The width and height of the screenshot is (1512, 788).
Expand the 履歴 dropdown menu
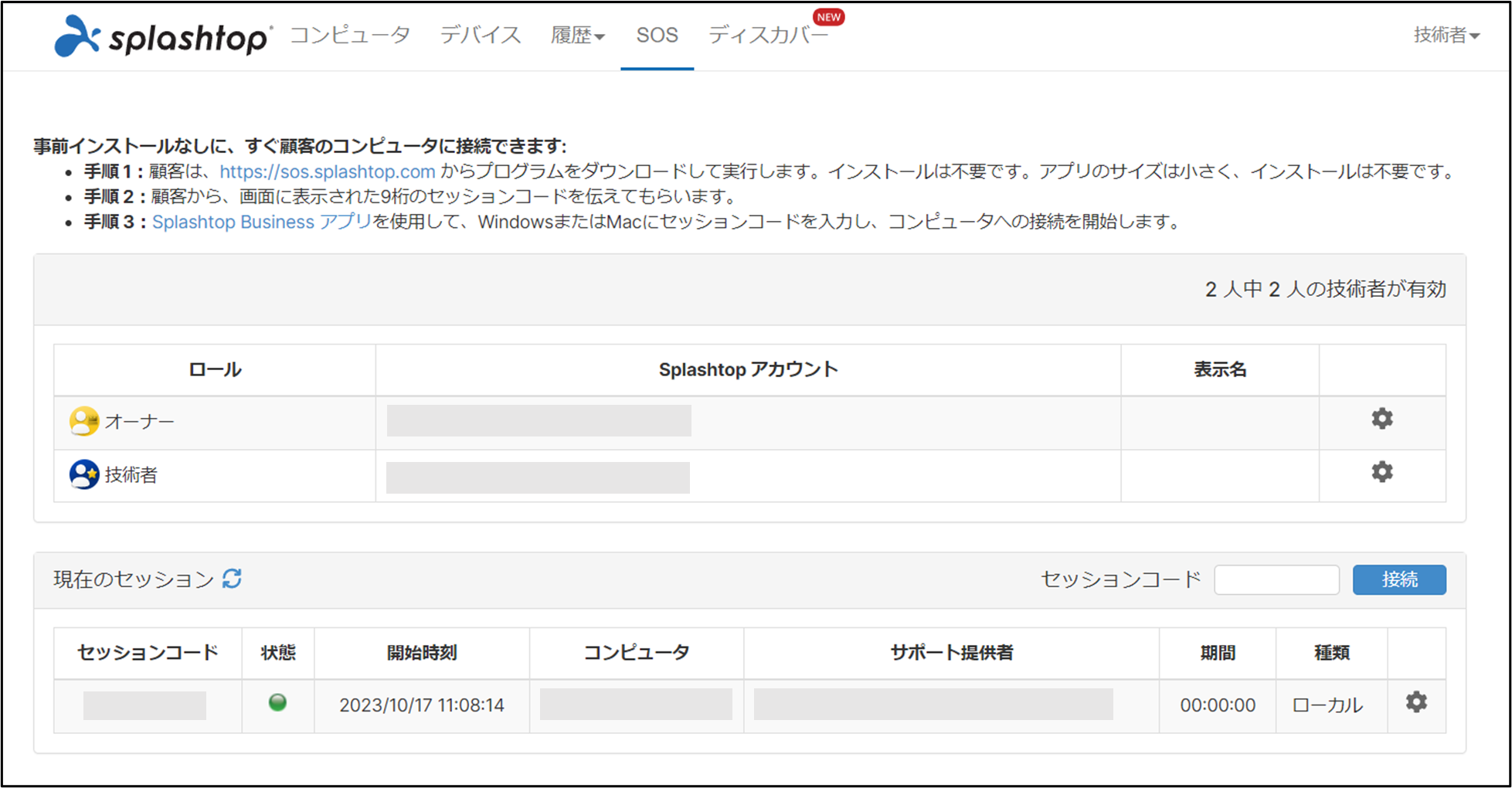click(578, 35)
